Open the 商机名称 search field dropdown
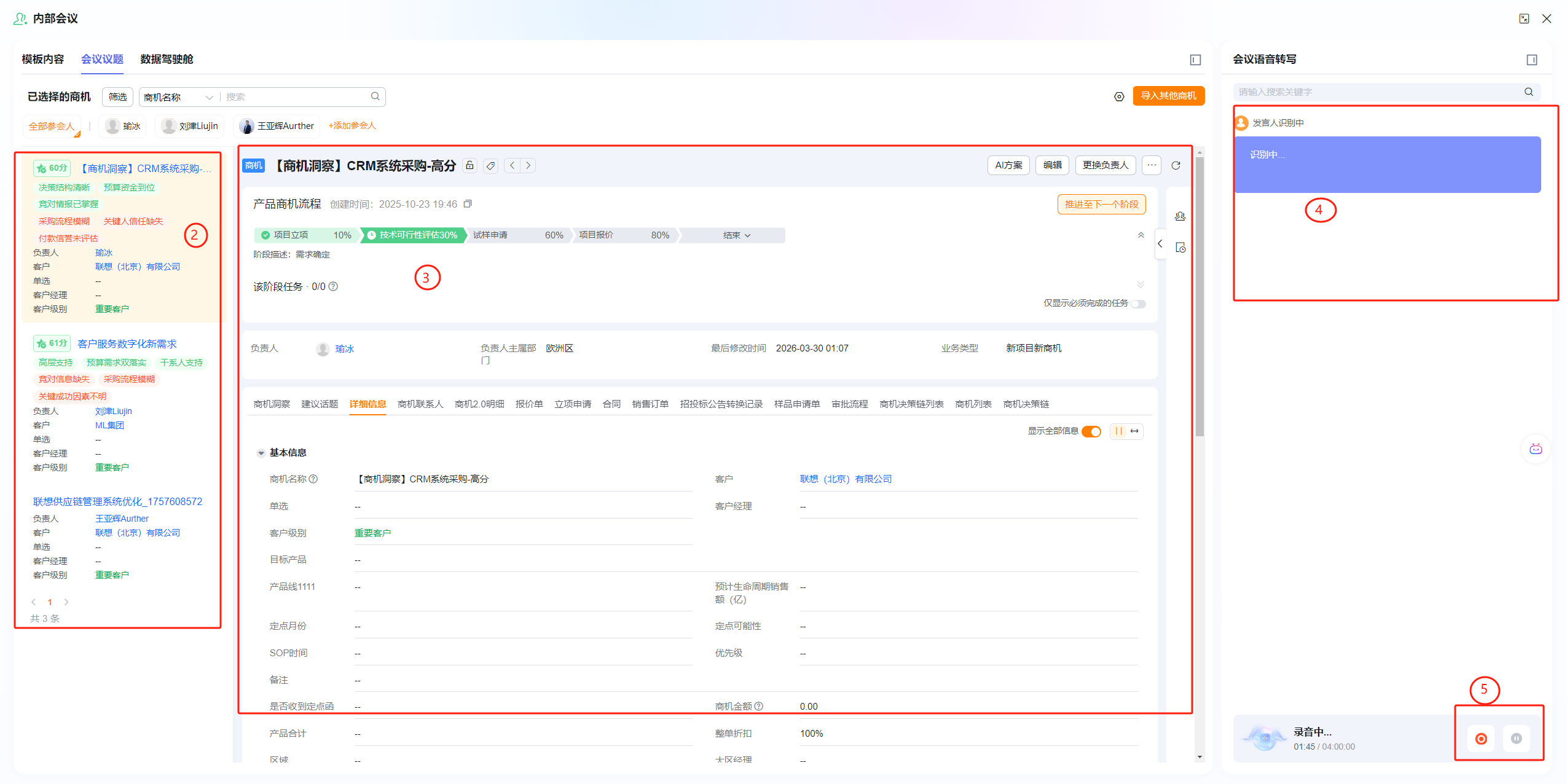 [x=178, y=97]
